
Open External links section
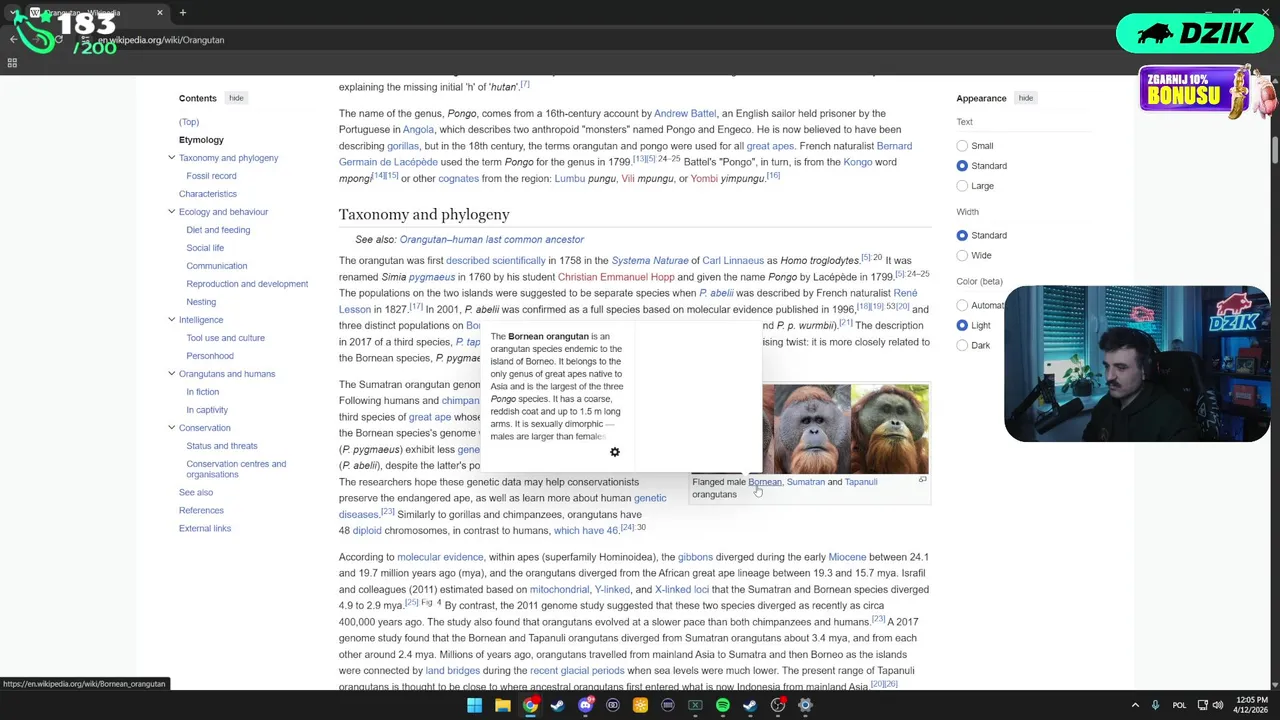205,528
